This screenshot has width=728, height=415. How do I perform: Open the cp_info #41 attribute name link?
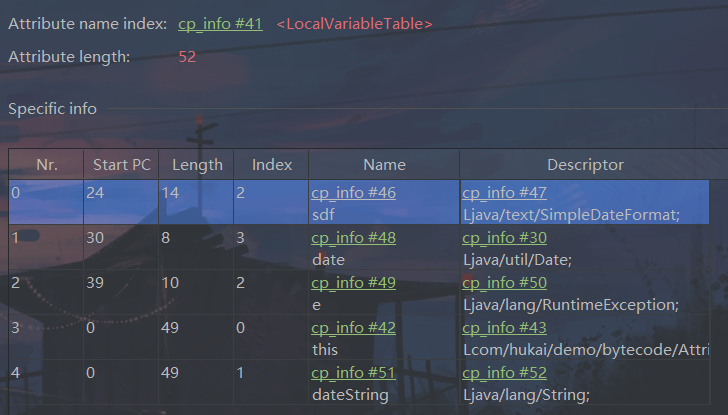220,23
